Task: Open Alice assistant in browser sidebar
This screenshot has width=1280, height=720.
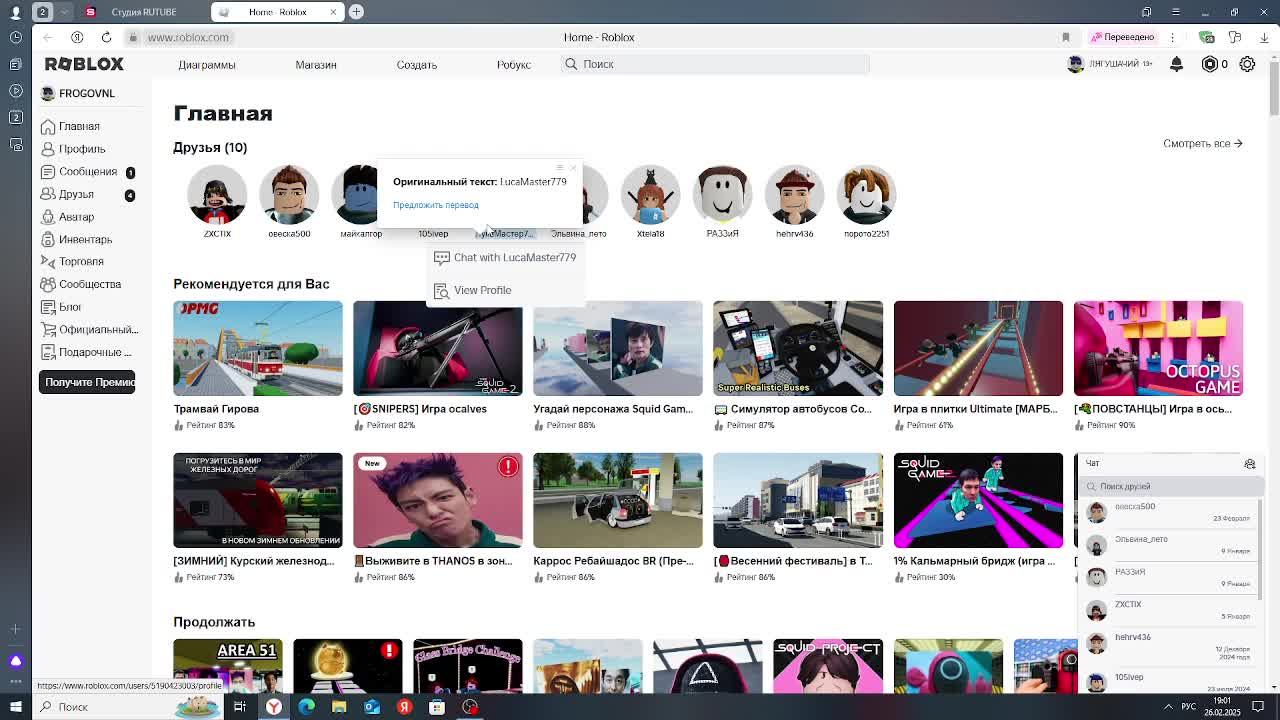Action: (x=15, y=661)
